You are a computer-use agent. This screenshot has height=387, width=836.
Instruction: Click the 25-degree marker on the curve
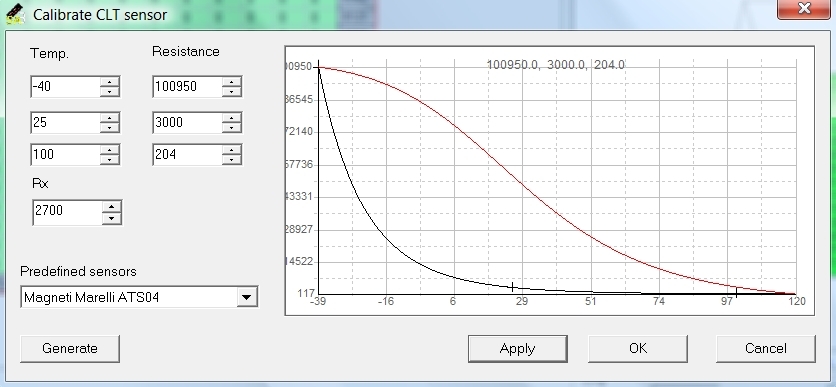(x=512, y=287)
